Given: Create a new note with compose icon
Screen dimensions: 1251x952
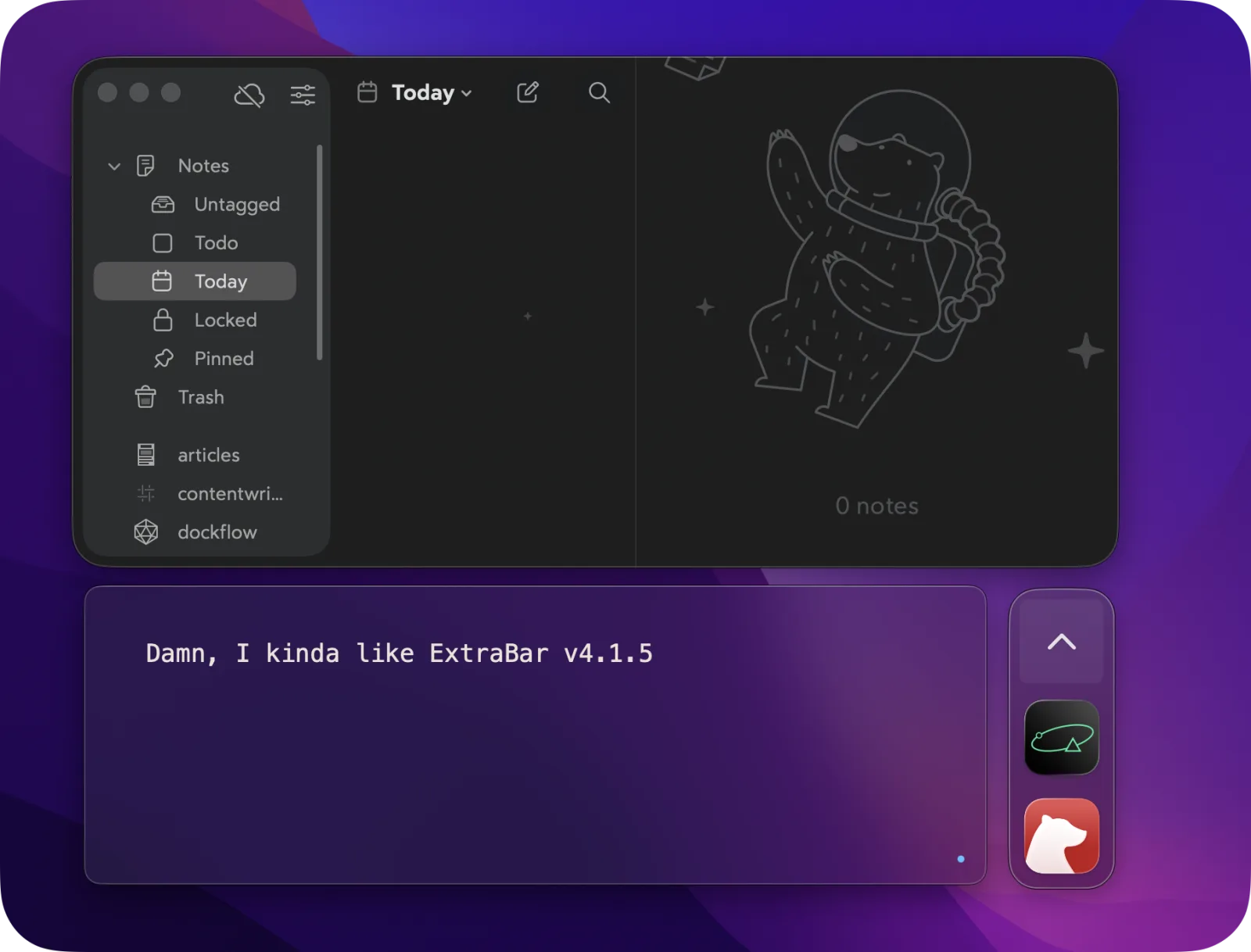Looking at the screenshot, I should click(528, 92).
